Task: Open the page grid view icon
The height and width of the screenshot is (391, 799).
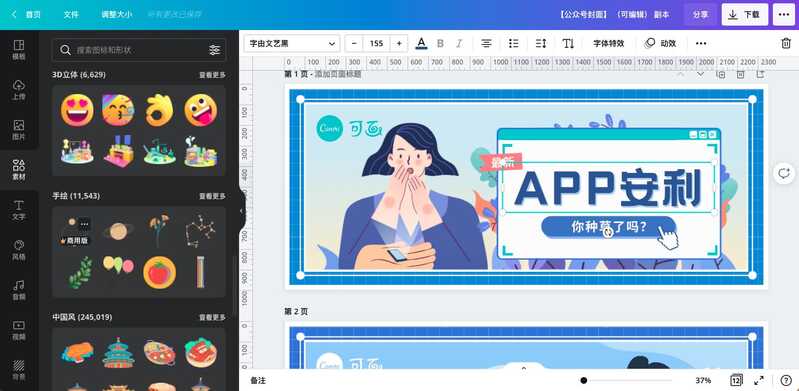Action: (736, 380)
